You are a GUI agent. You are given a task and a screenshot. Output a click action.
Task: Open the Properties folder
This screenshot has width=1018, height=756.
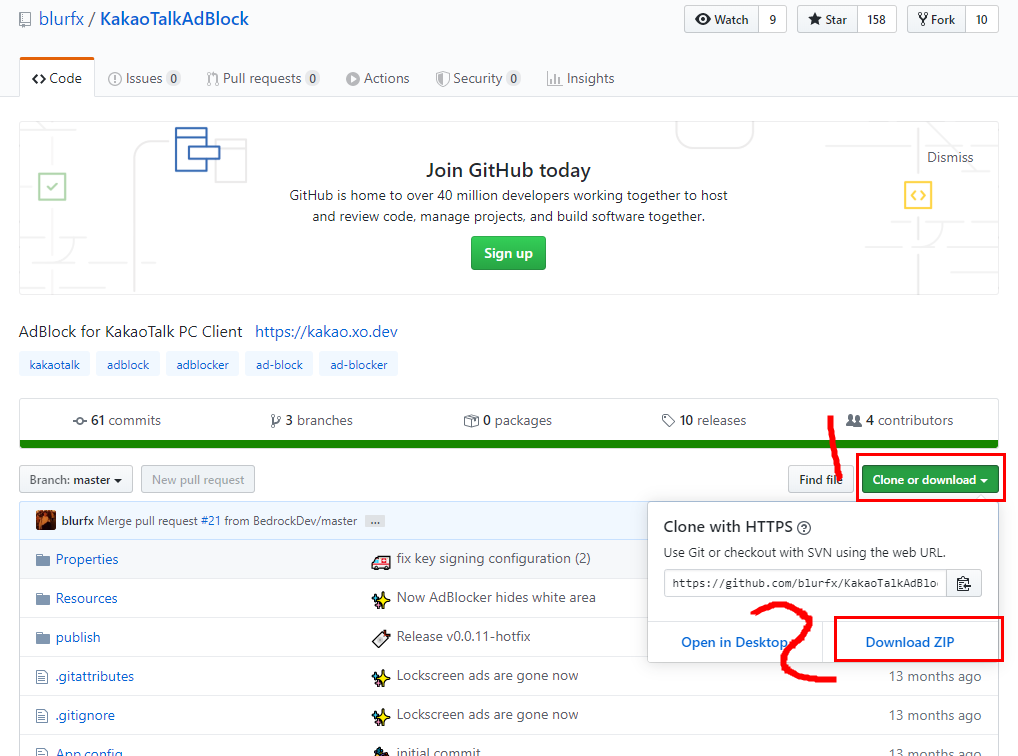coord(87,559)
